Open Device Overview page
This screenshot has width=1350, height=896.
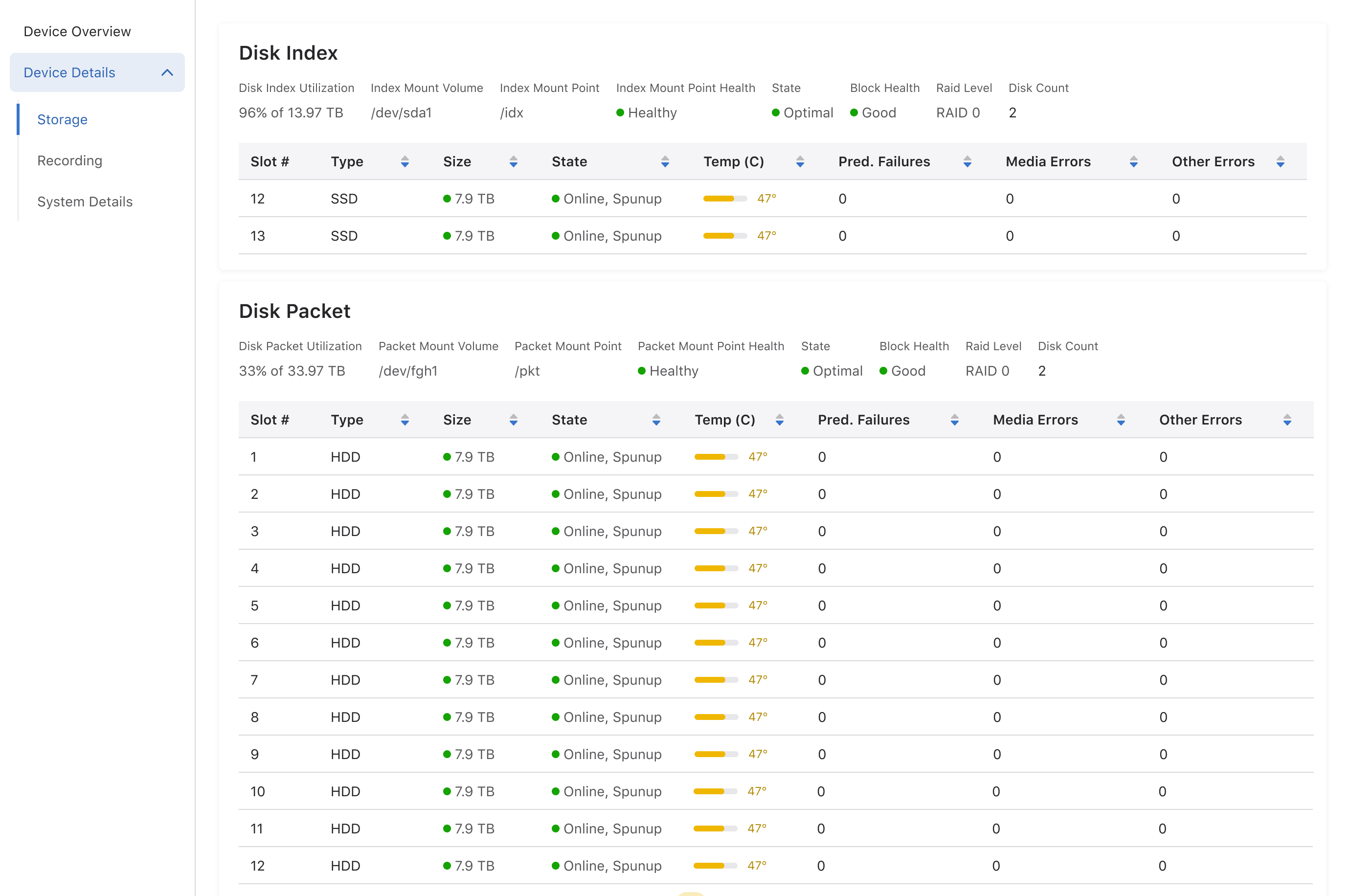click(x=77, y=31)
